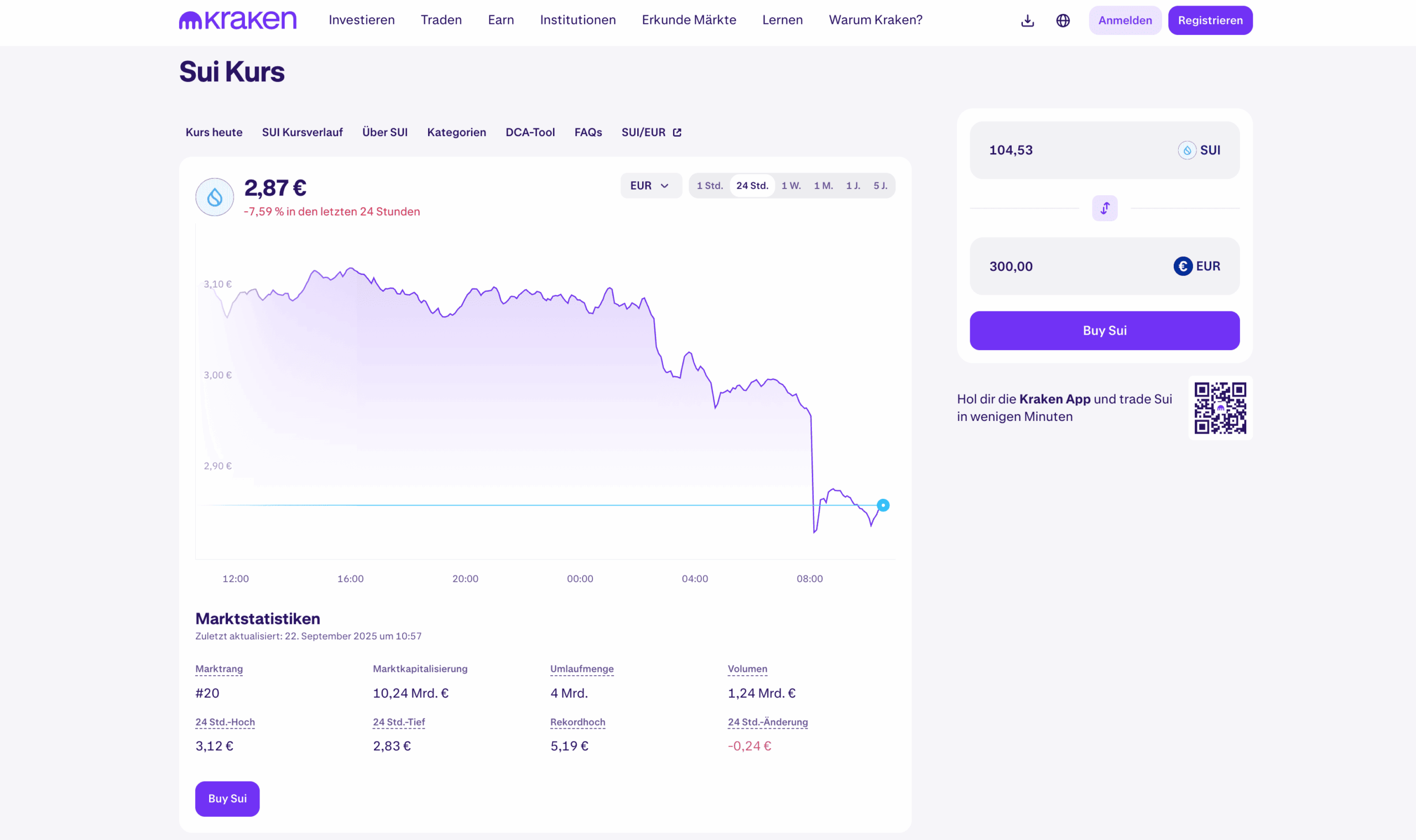Go to the SUI Kursverlauf tab
The width and height of the screenshot is (1416, 840).
[x=303, y=133]
